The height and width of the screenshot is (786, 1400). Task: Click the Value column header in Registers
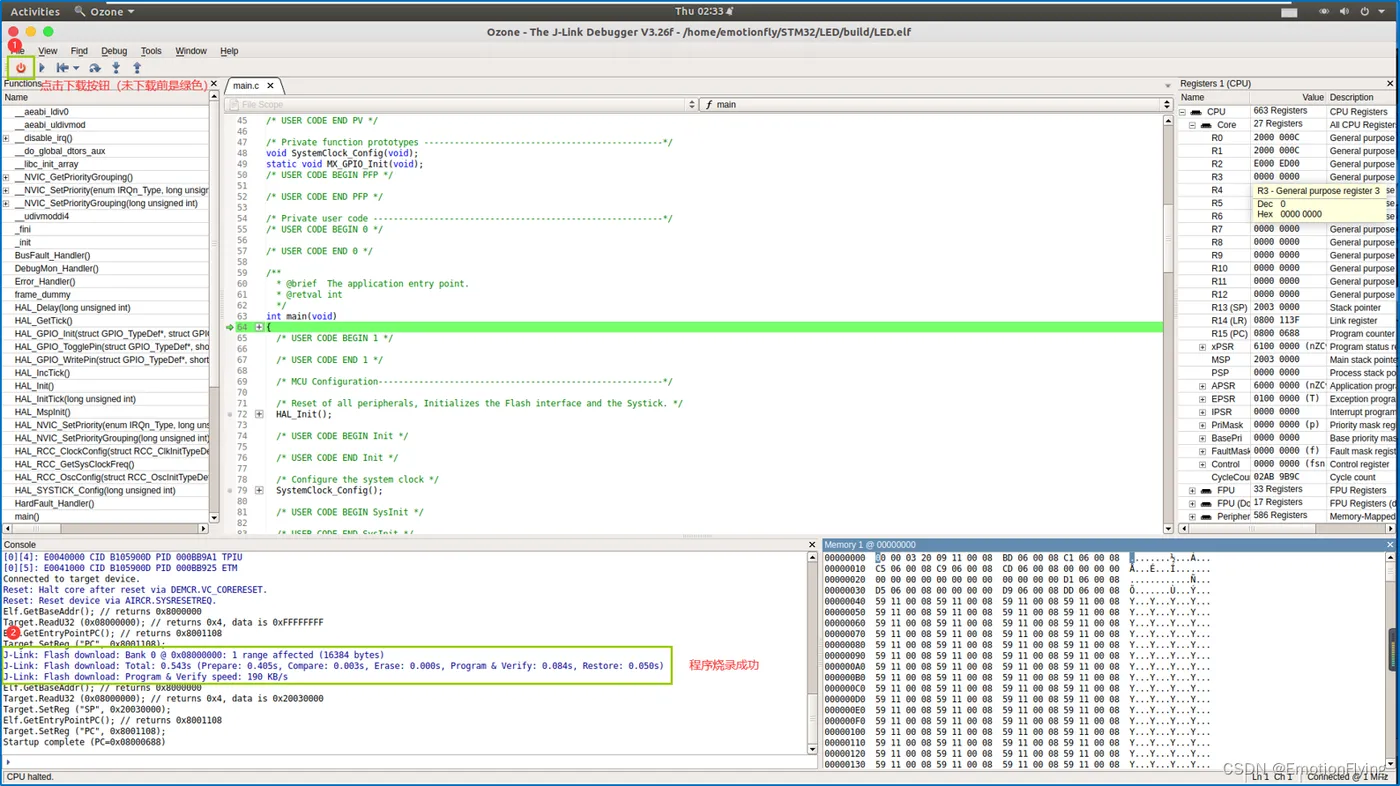[1288, 97]
